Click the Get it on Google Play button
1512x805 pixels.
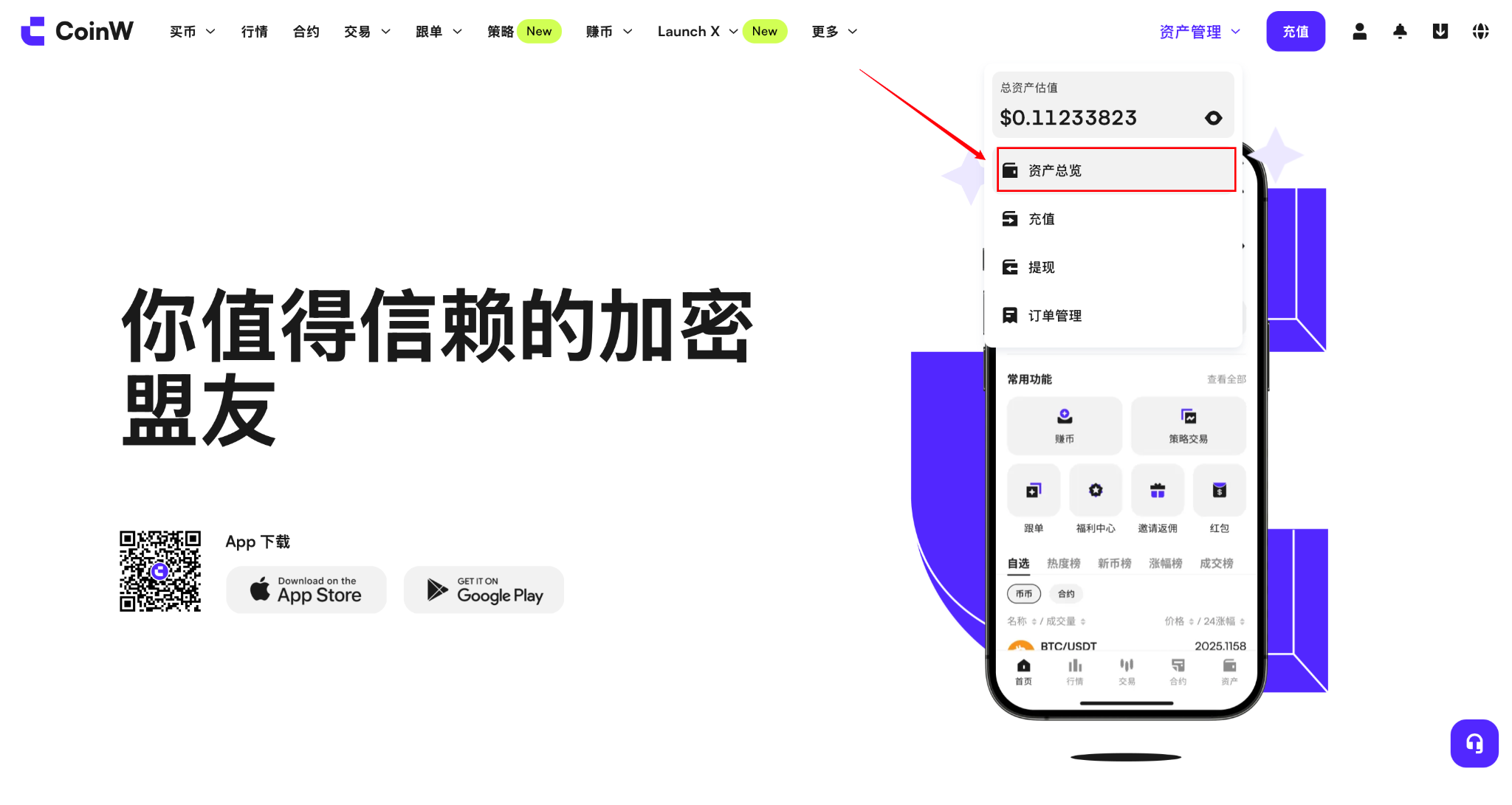tap(484, 590)
